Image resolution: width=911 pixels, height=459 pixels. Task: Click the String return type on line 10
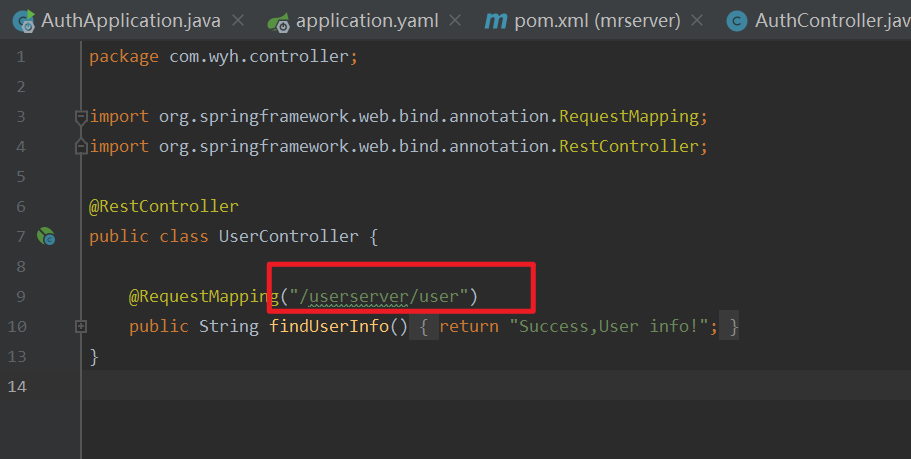228,327
